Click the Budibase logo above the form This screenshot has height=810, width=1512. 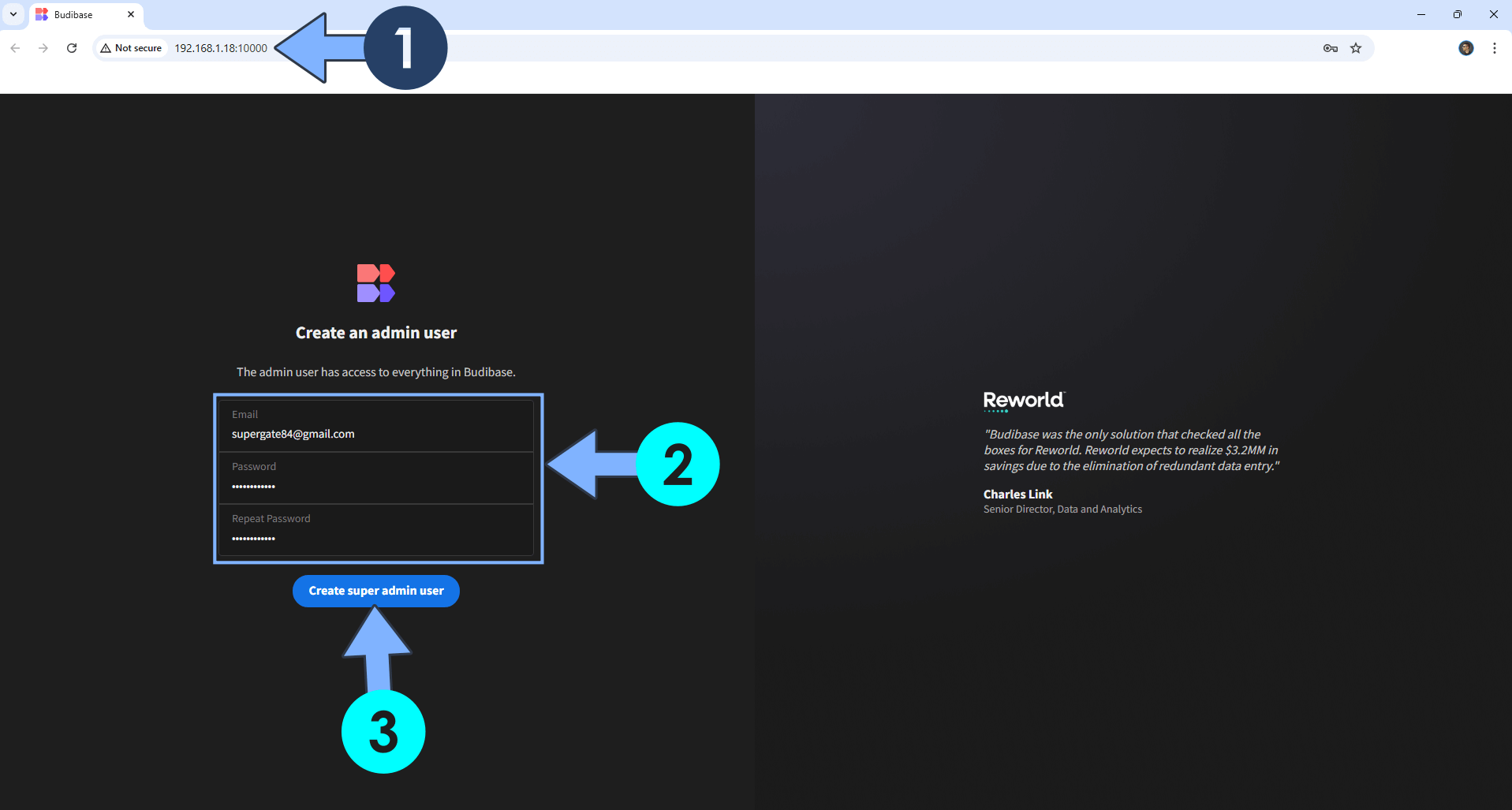tap(376, 283)
